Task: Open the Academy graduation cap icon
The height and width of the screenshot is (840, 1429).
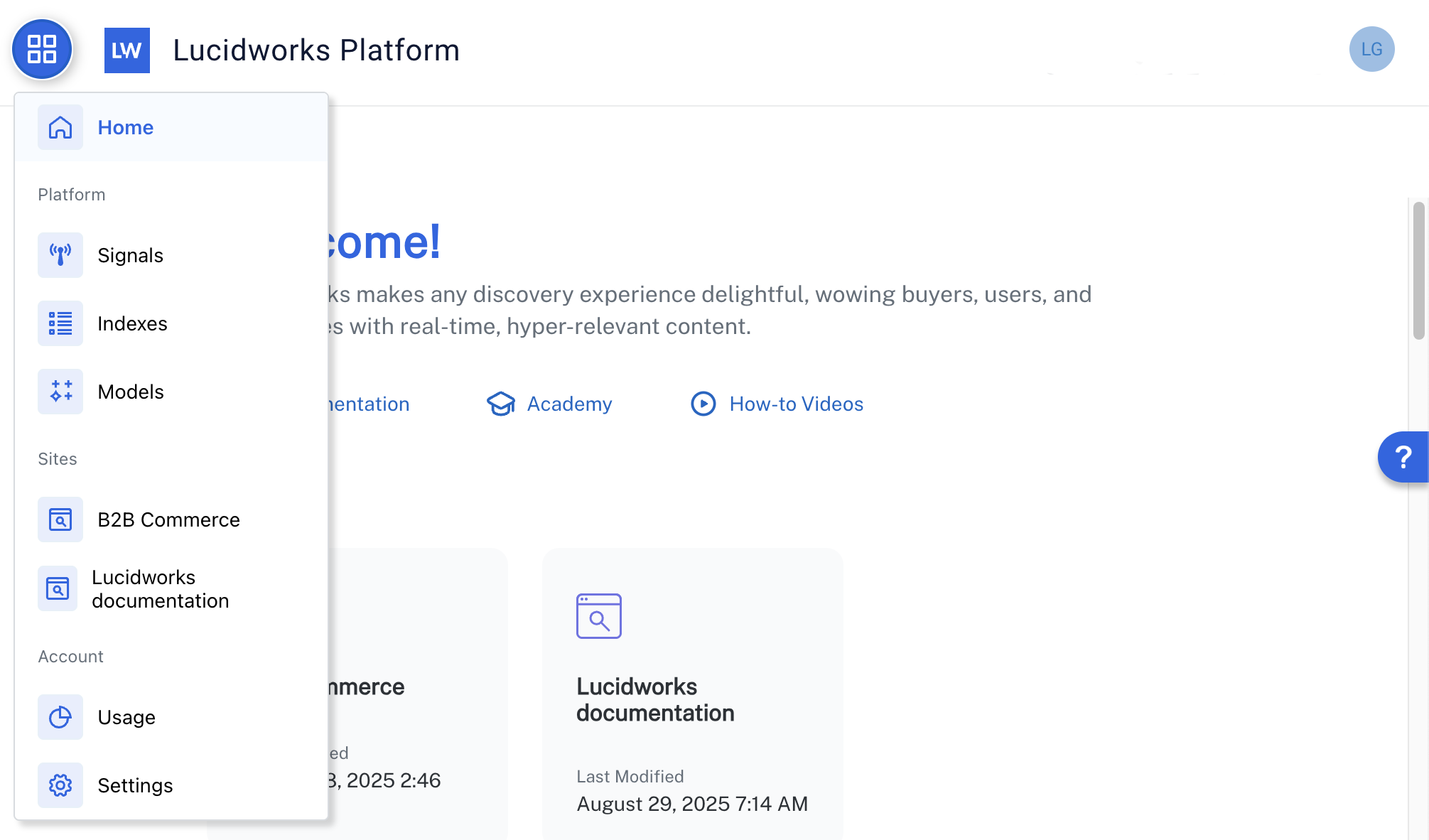Action: [502, 404]
